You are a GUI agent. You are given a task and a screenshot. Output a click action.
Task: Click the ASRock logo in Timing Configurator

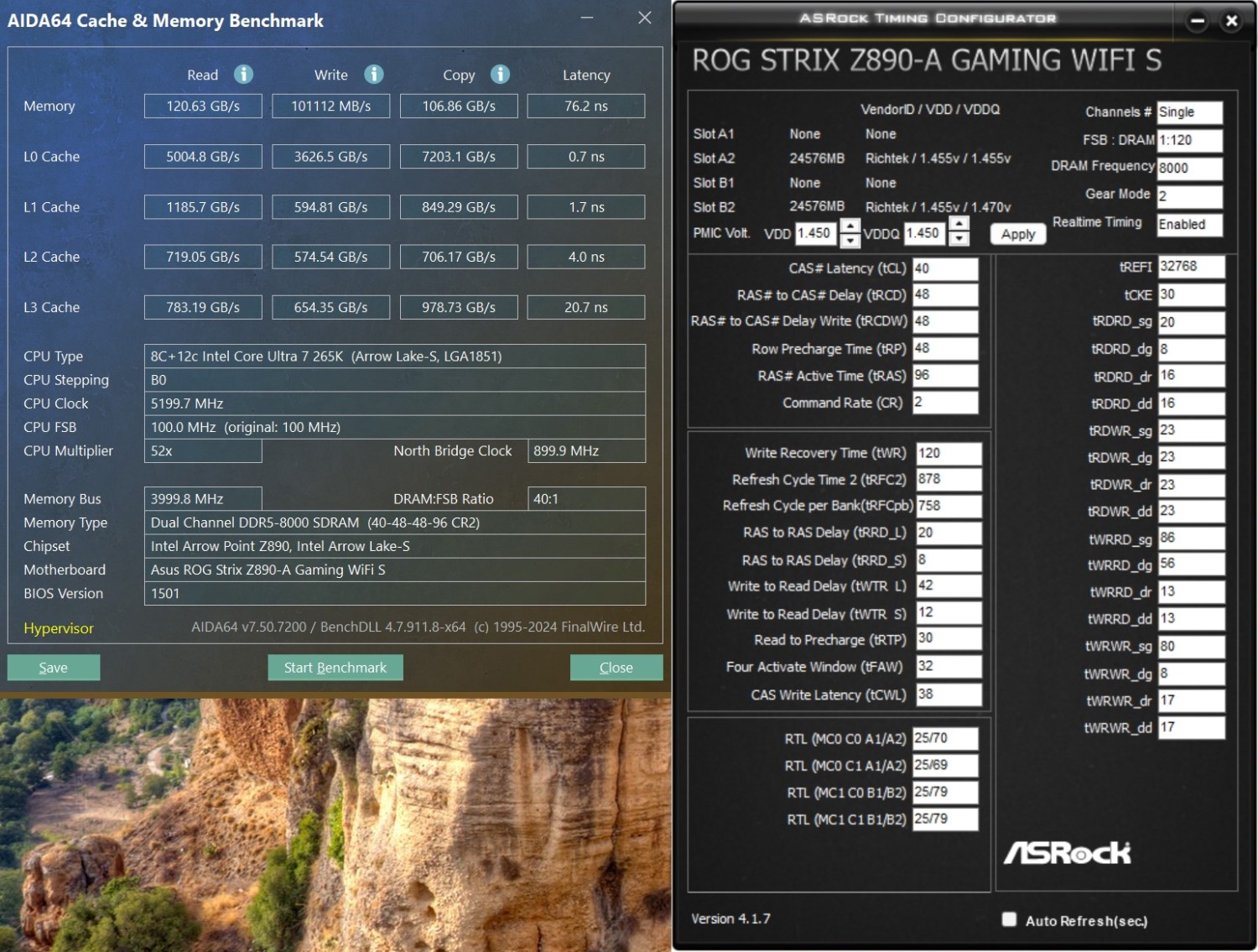(1068, 853)
